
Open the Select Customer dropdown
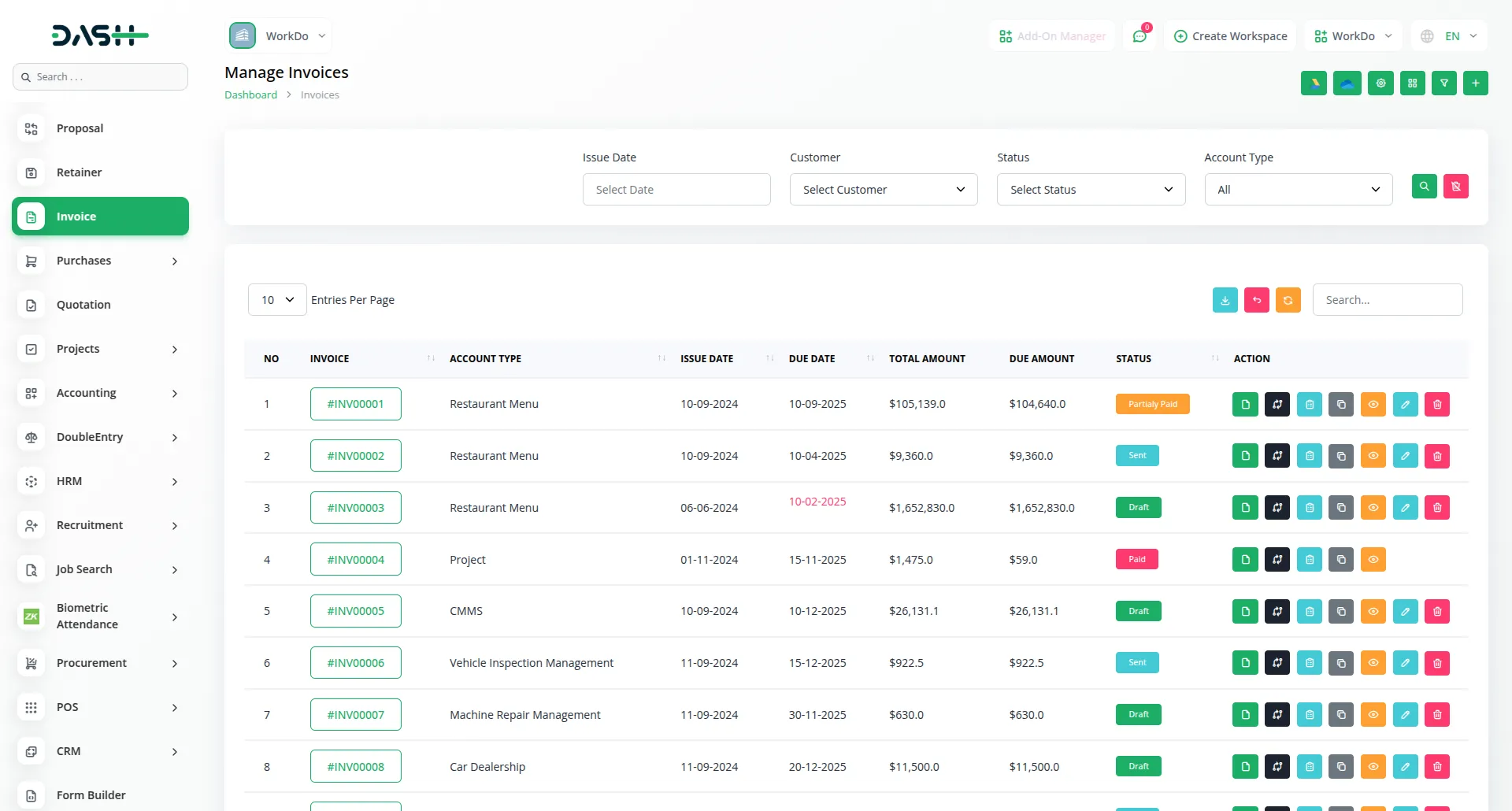884,190
